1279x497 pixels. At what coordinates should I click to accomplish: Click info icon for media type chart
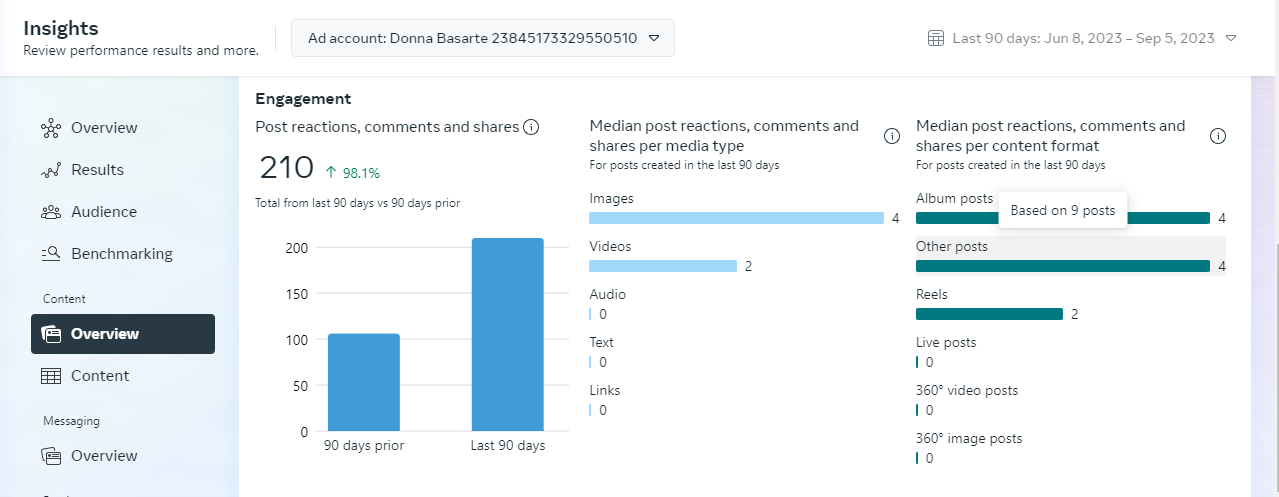click(892, 136)
